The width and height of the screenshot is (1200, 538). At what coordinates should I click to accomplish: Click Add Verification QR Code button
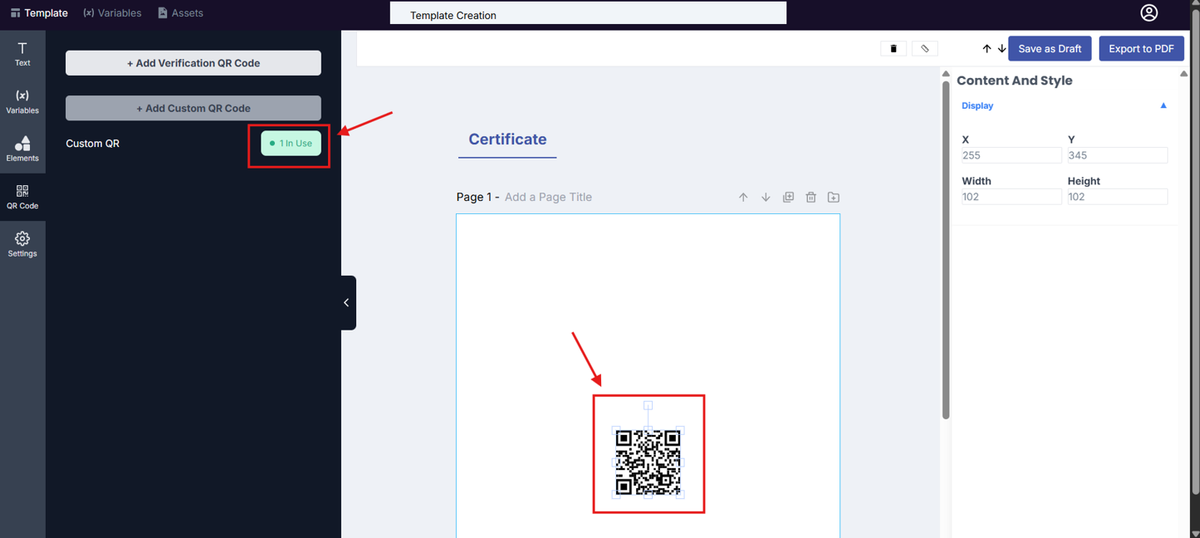(x=193, y=63)
